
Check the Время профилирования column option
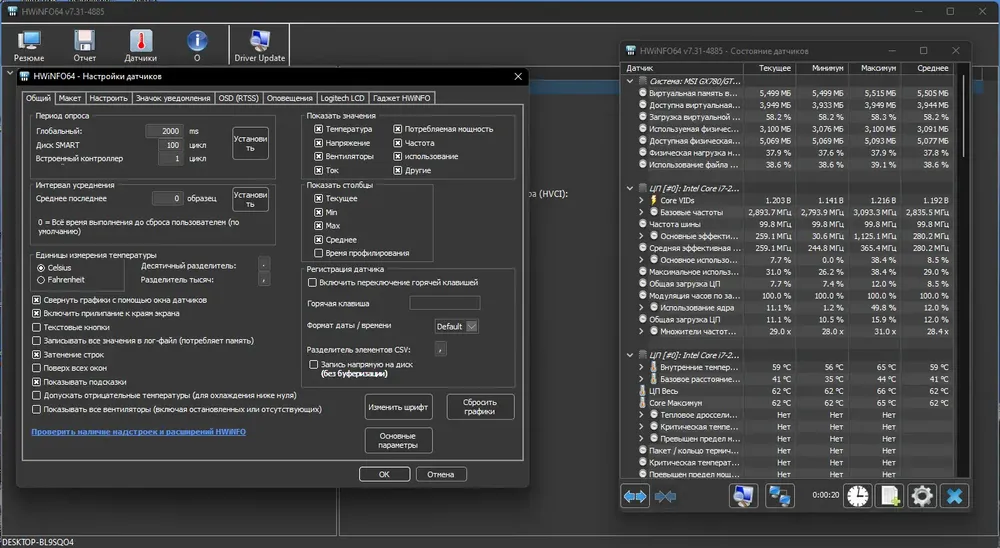pos(318,253)
